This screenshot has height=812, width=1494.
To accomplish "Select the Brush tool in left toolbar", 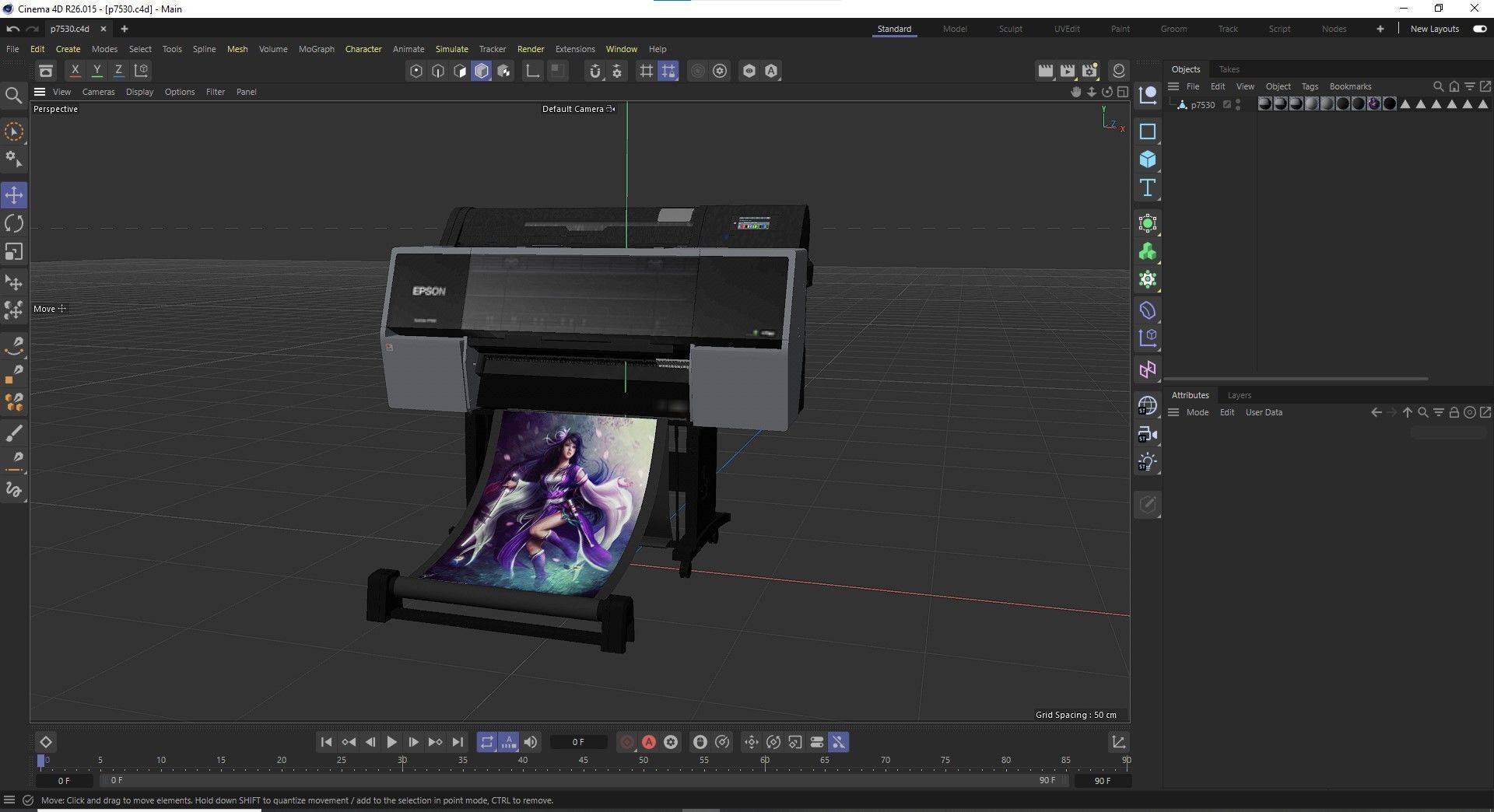I will click(x=14, y=433).
